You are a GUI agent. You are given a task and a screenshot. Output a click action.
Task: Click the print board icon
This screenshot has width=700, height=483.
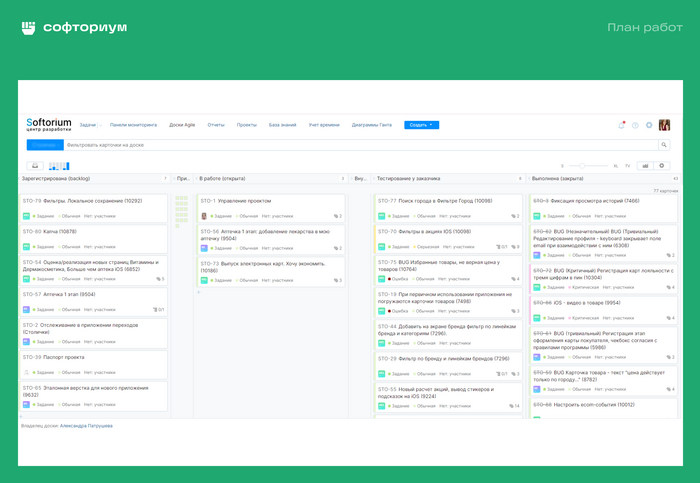35,165
